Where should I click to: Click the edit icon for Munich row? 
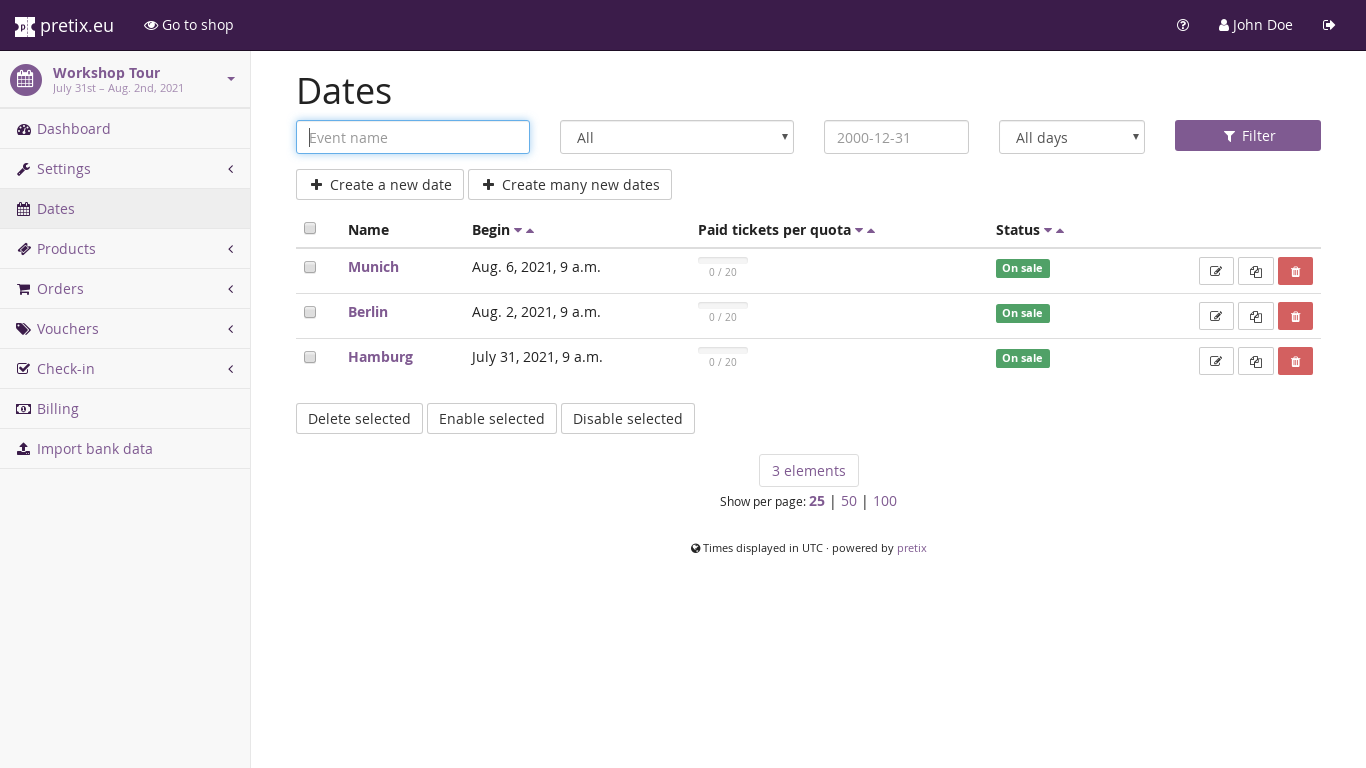pos(1216,271)
